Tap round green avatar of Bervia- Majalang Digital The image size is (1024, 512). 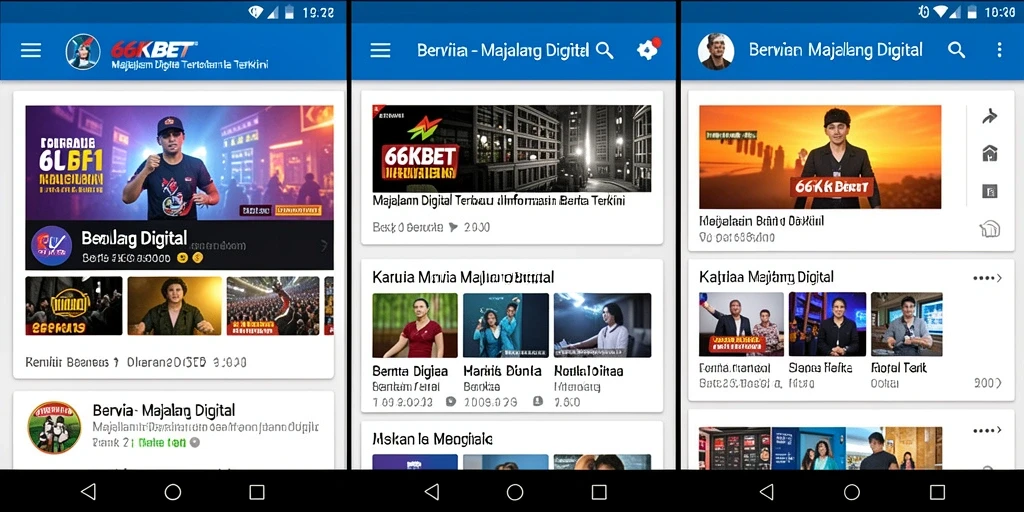tap(54, 428)
